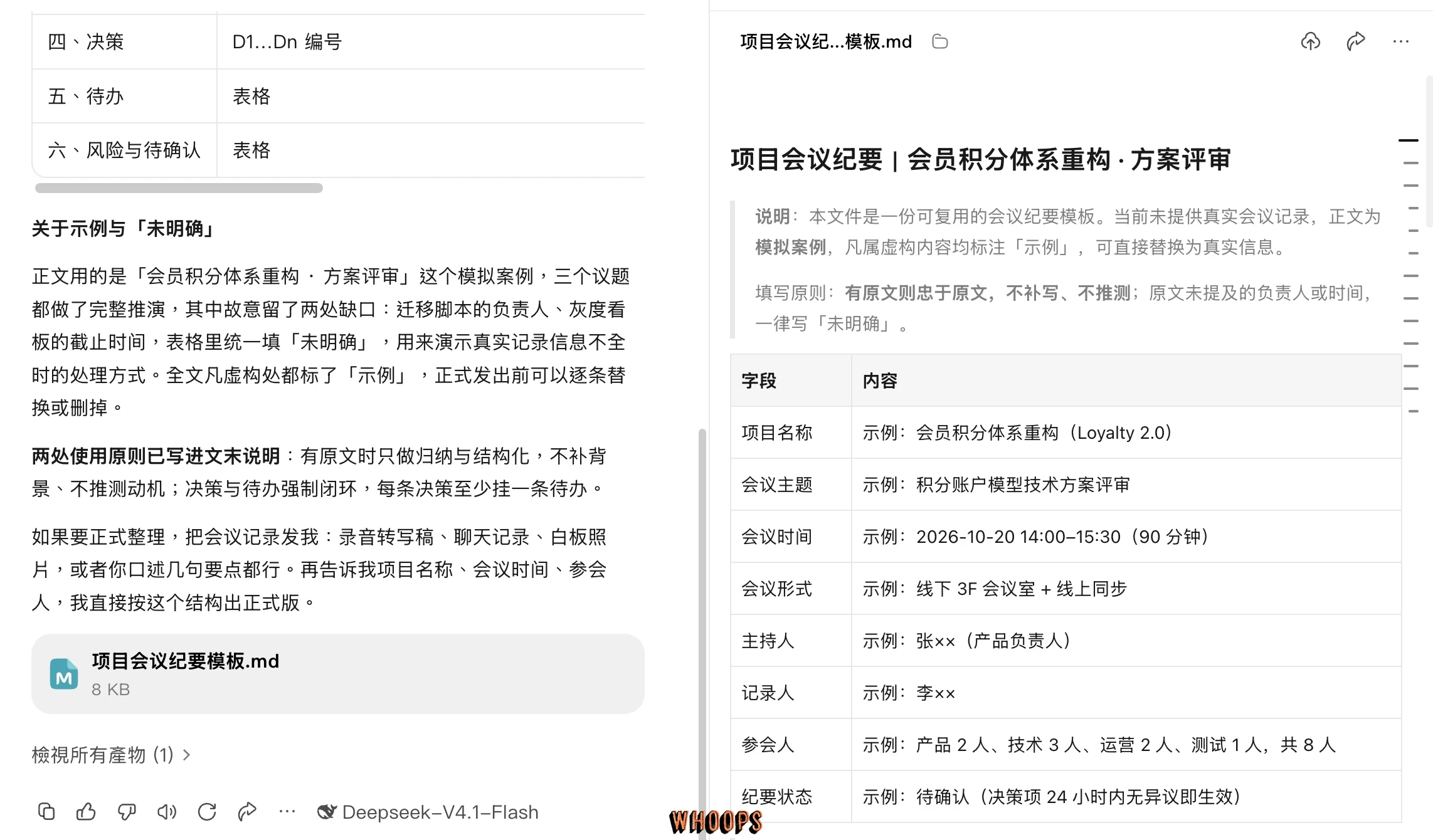Jump to the last outline marker in preview
This screenshot has width=1433, height=840.
(1413, 411)
